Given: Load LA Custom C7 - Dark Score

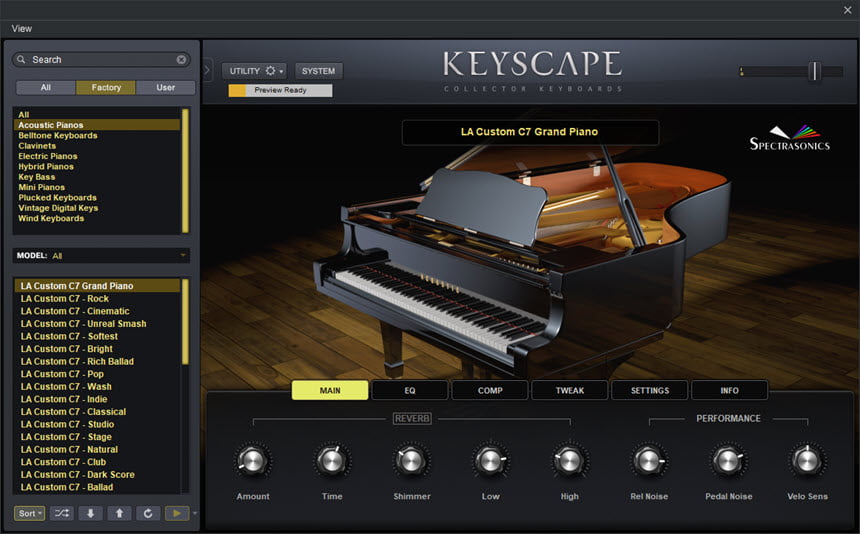Looking at the screenshot, I should pos(97,475).
